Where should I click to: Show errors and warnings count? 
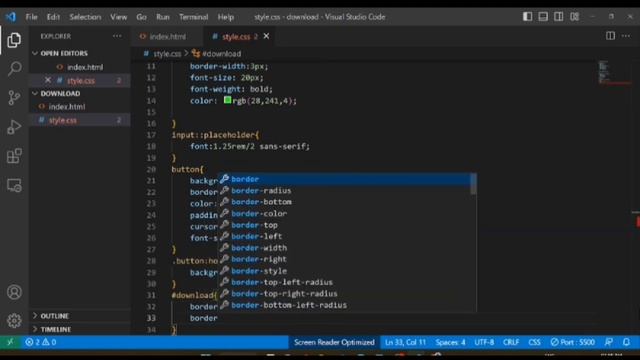[40, 342]
